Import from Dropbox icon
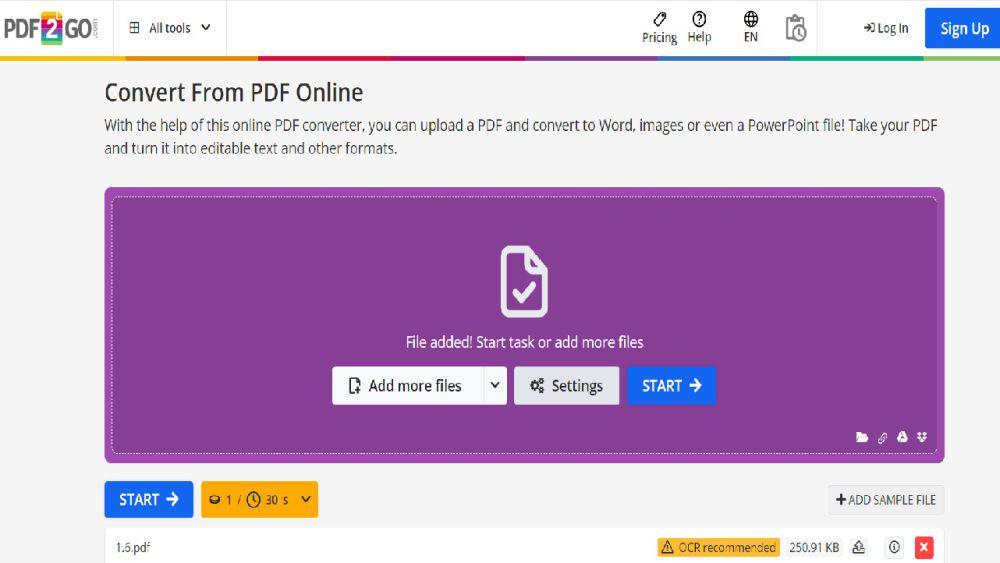This screenshot has height=563, width=1000. [922, 437]
